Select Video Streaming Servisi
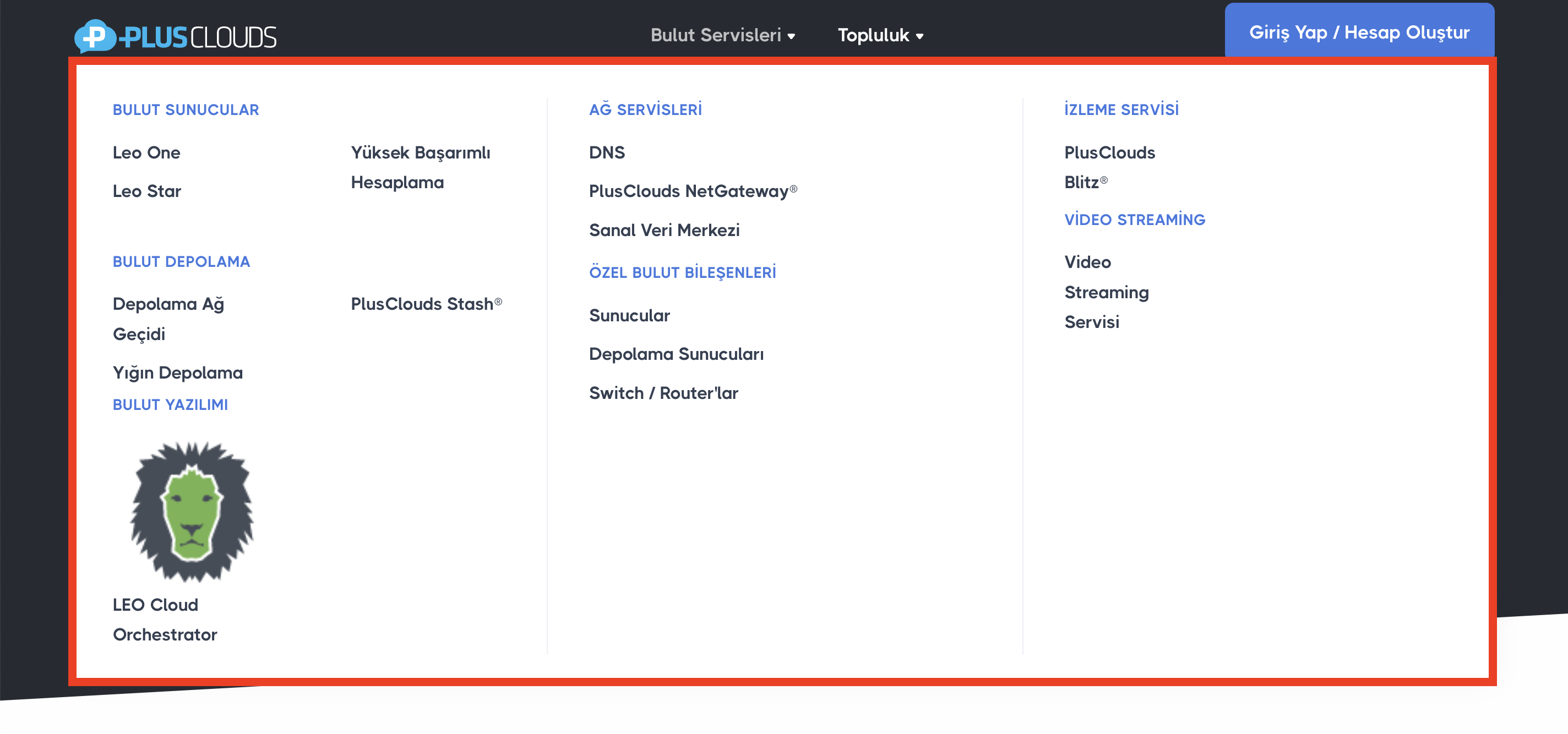Screen dimensions: 1568x734 [x=1107, y=292]
